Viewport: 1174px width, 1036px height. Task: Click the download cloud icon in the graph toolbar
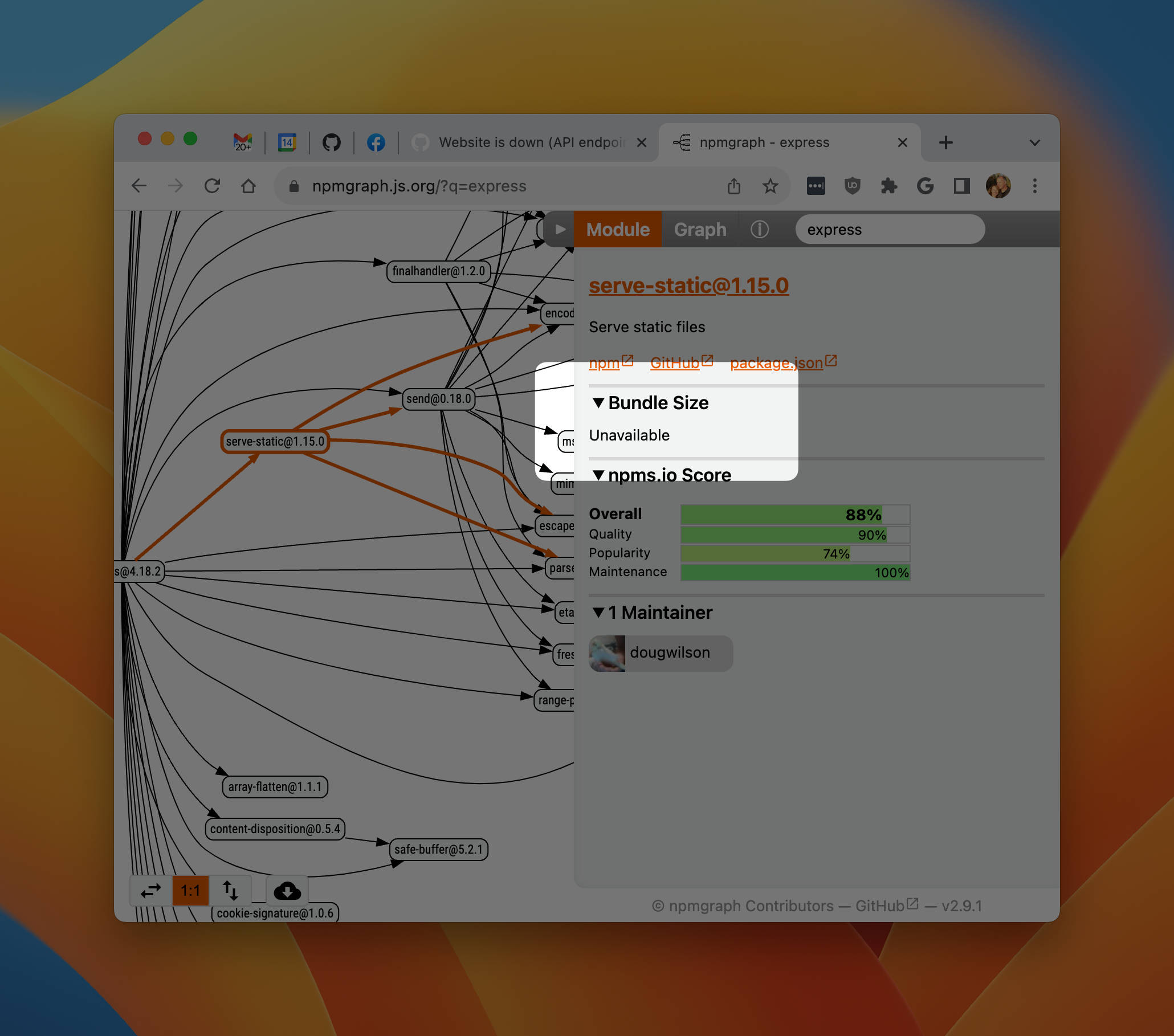[x=287, y=890]
